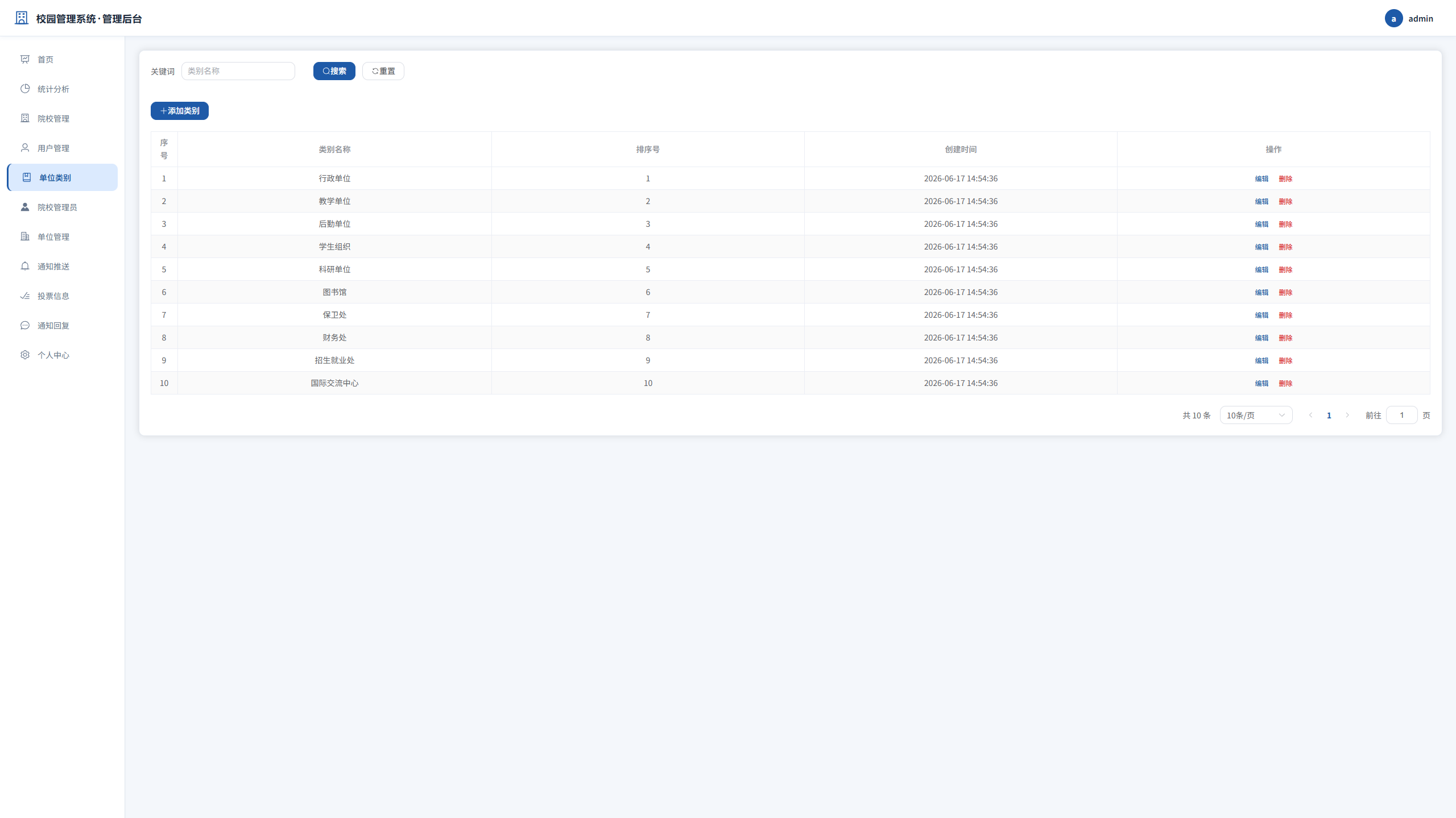Delete the 财务处 row
The width and height of the screenshot is (1456, 818).
(x=1285, y=338)
